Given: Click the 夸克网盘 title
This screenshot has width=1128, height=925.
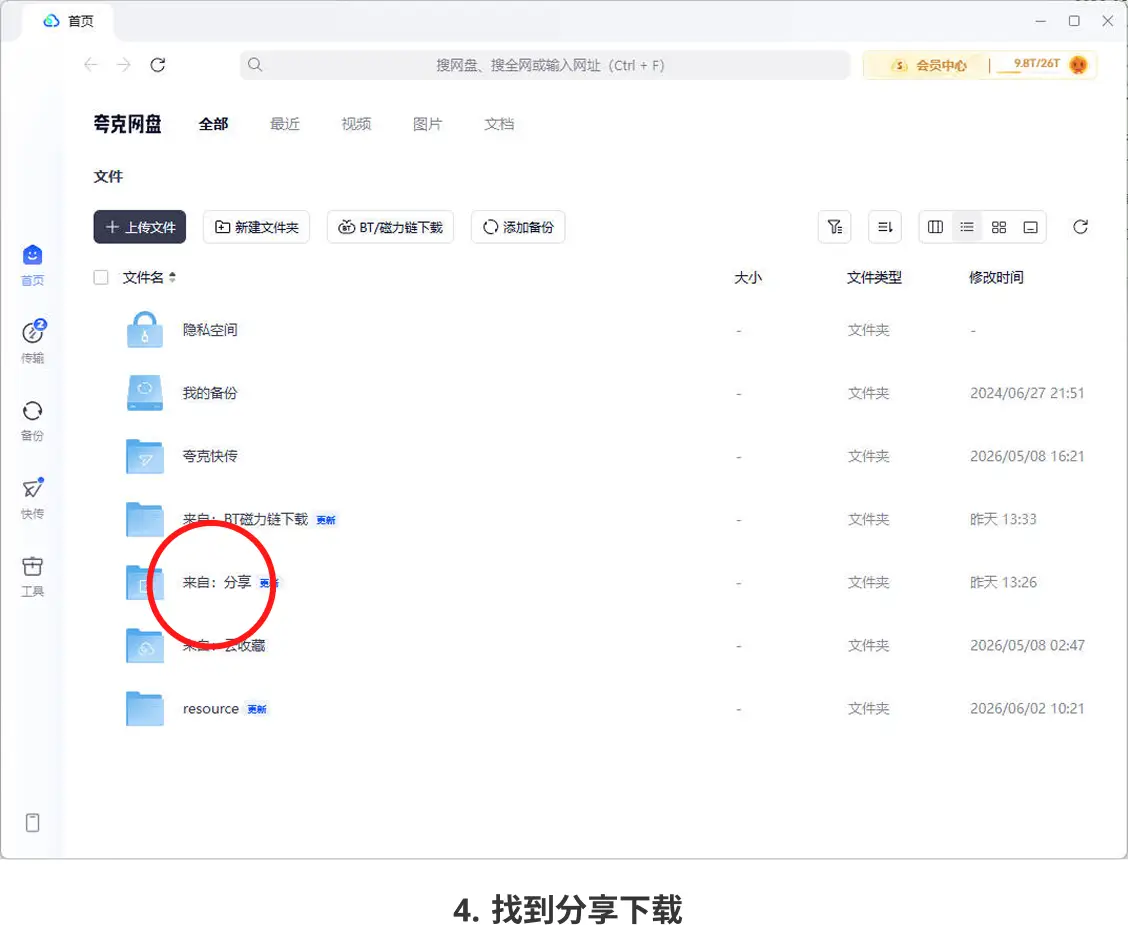Looking at the screenshot, I should pos(128,124).
